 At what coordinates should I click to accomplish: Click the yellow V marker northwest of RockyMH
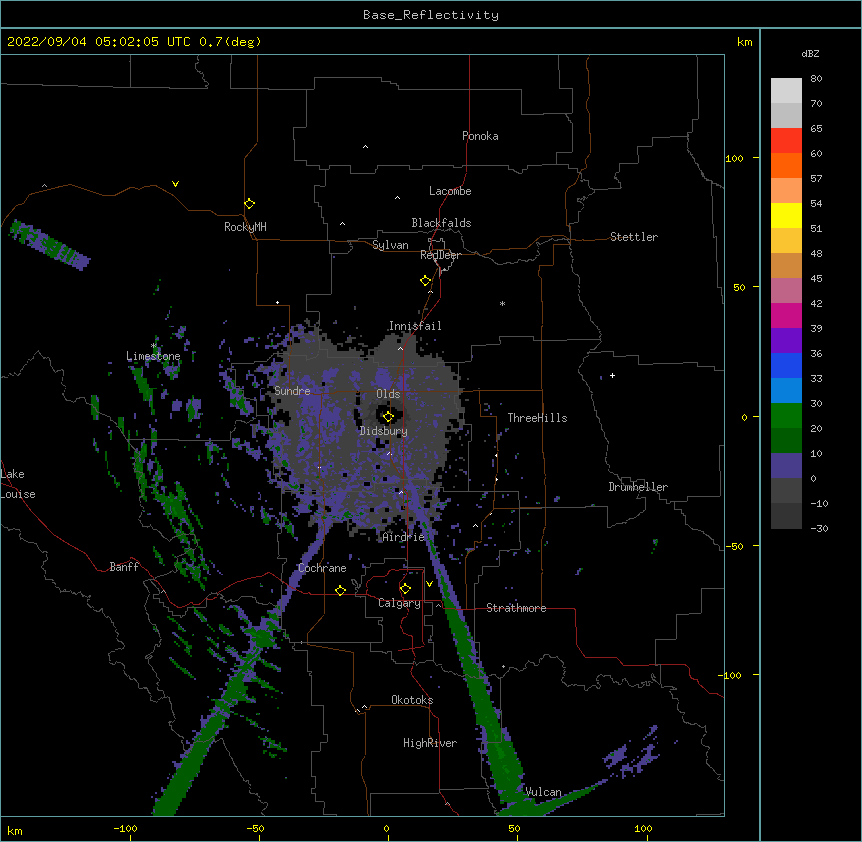(x=175, y=184)
